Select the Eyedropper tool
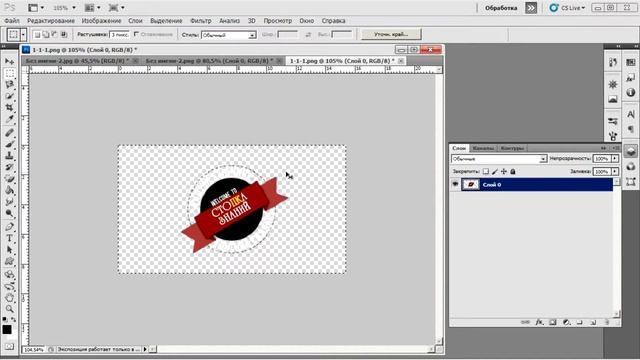Screen dimensions: 640x360 pos(9,119)
